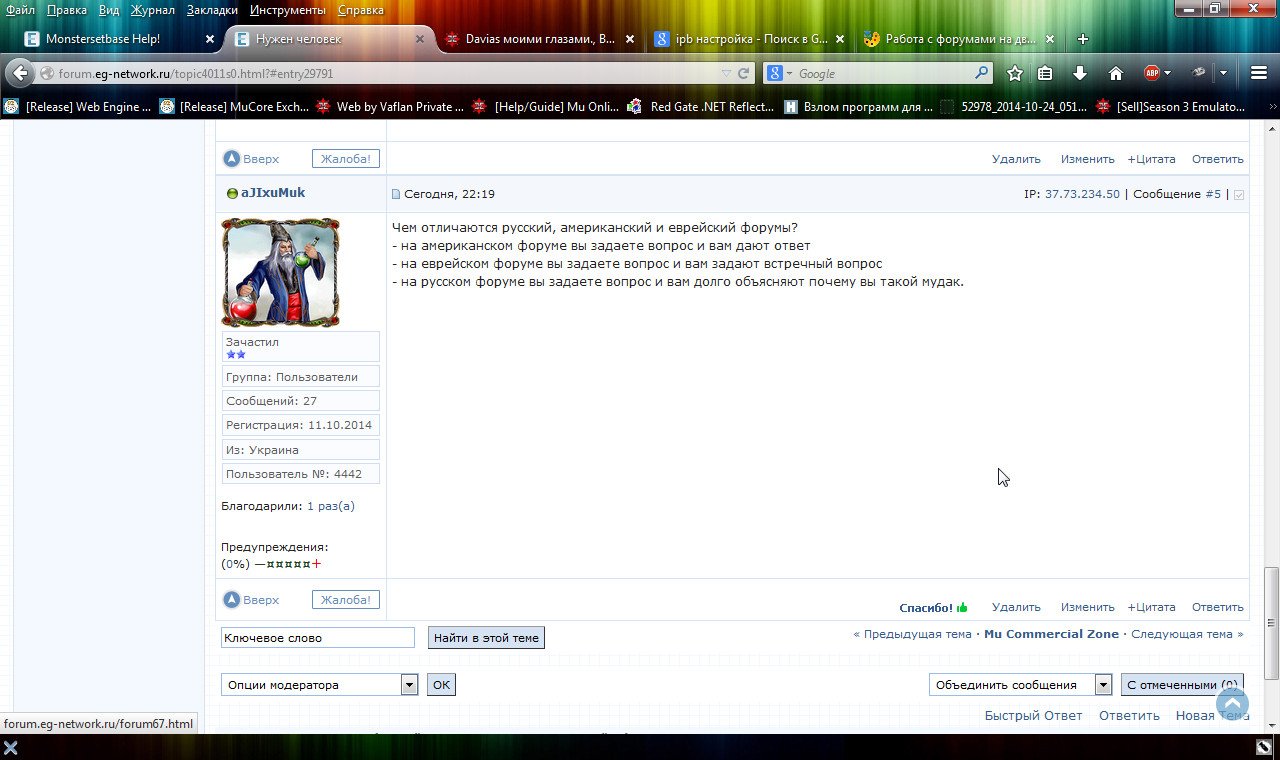Tick the checkbox for message #5
The width and height of the screenshot is (1280, 760).
[x=1239, y=194]
